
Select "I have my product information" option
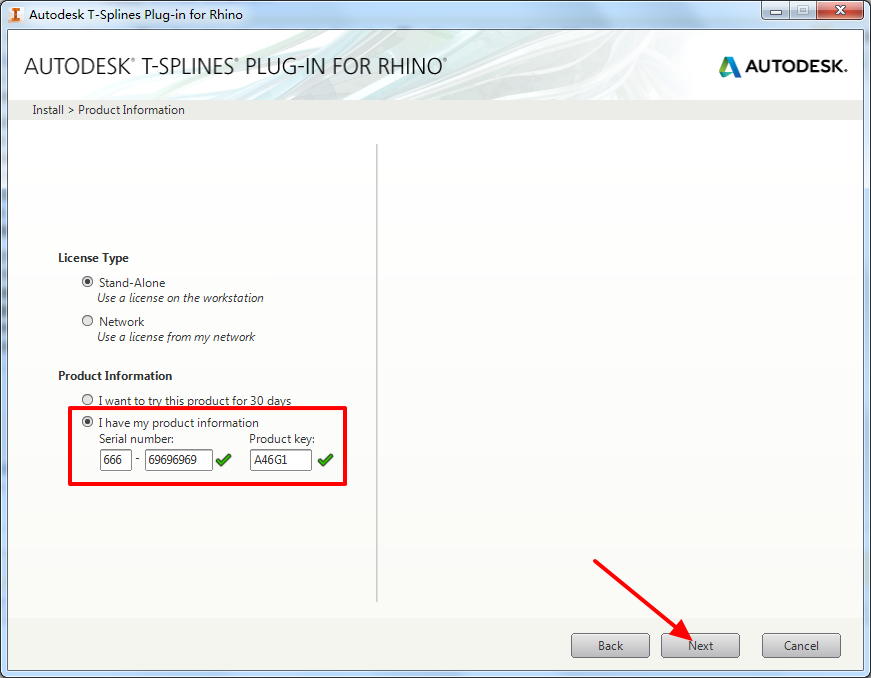click(x=87, y=422)
